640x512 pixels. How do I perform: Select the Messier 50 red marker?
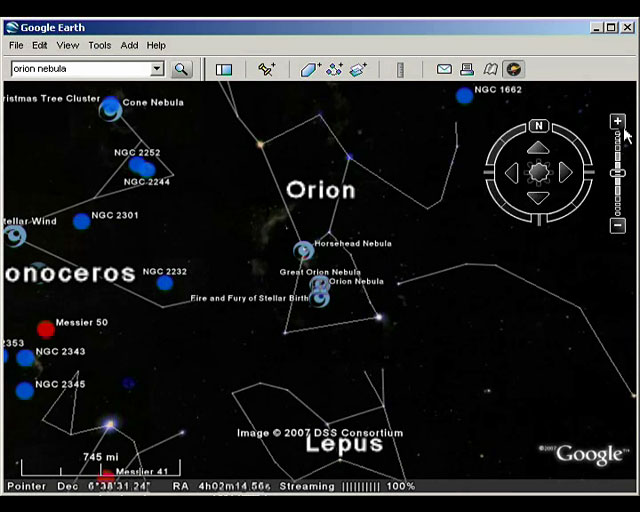46,329
